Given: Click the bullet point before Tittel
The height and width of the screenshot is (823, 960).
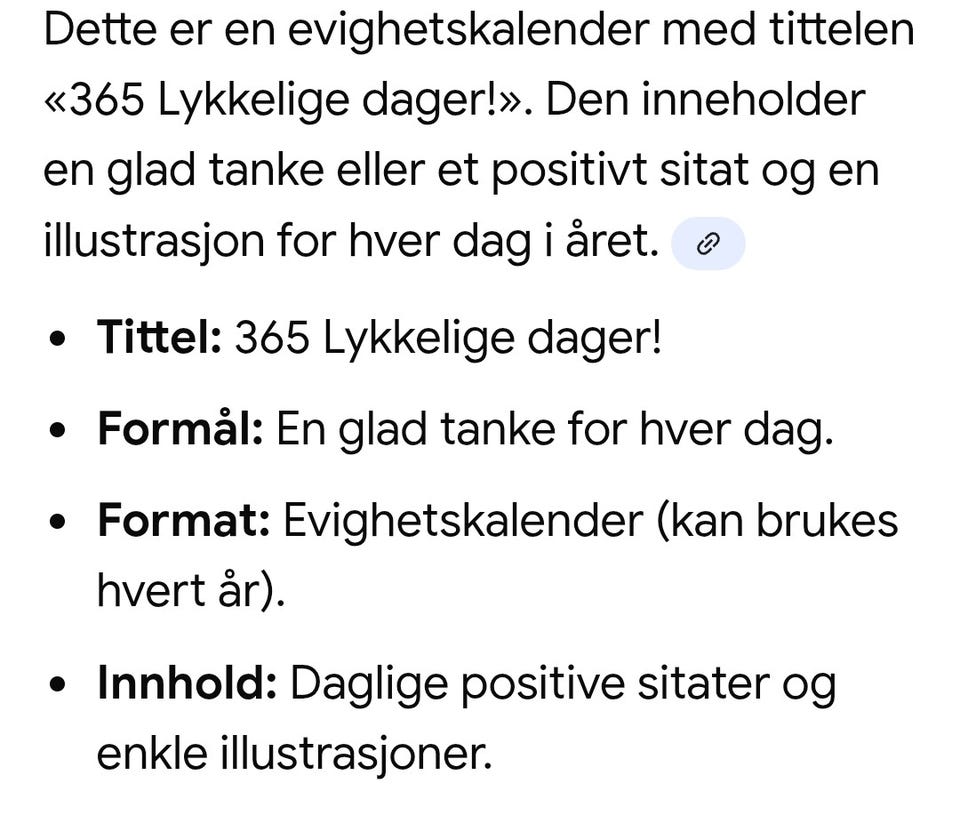Looking at the screenshot, I should tap(58, 339).
